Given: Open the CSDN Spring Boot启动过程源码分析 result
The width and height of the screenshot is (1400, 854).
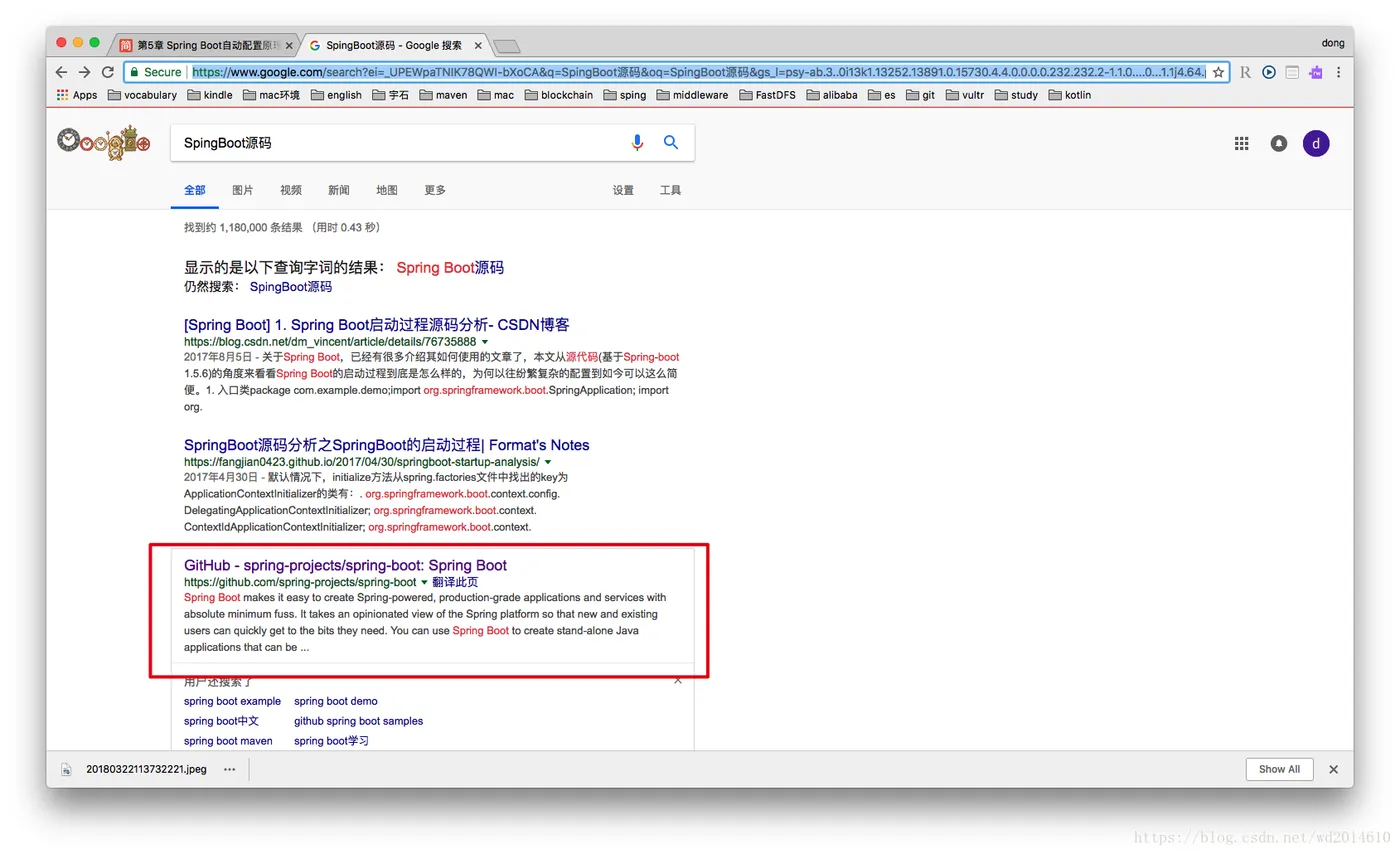Looking at the screenshot, I should pos(377,325).
